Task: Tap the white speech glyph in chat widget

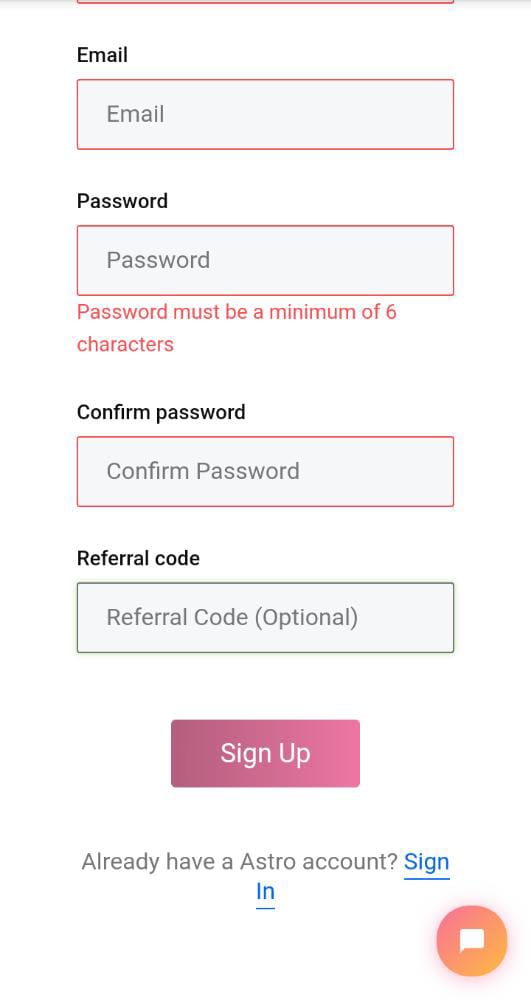Action: tap(472, 941)
